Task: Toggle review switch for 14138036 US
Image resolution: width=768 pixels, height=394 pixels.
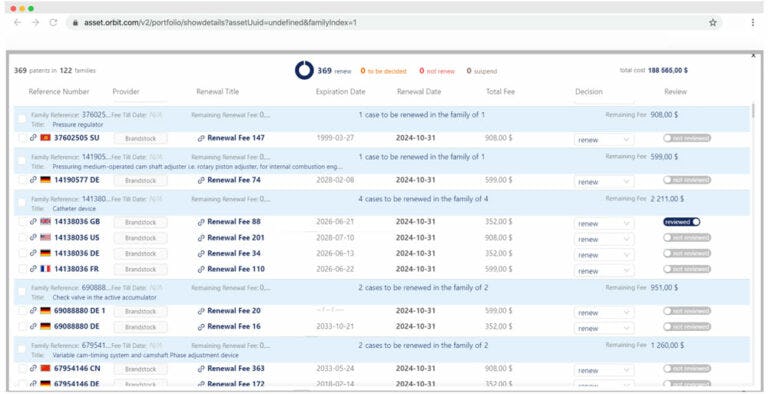Action: click(x=687, y=238)
